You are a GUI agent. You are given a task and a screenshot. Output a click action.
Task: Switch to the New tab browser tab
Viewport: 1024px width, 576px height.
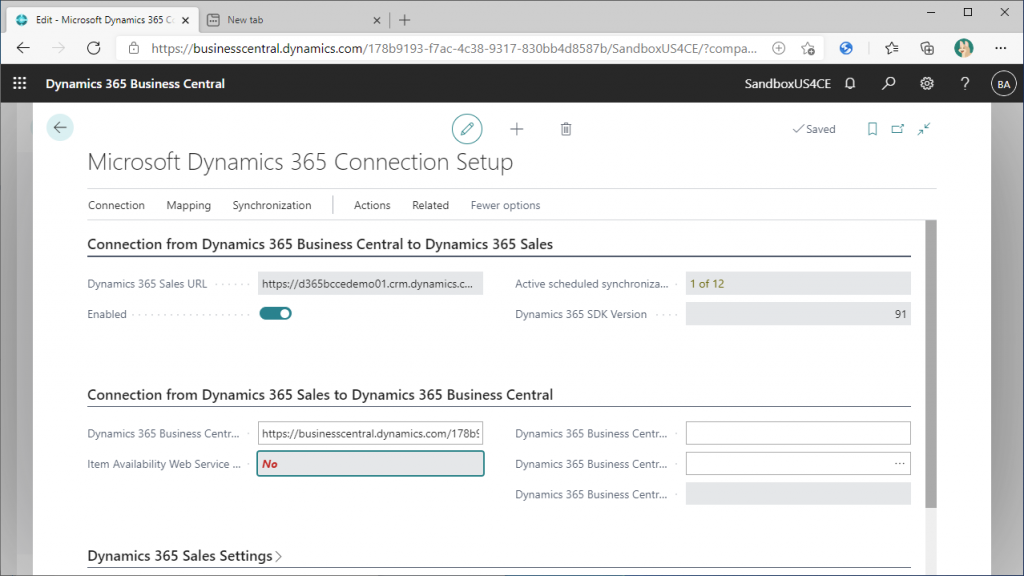pos(293,20)
